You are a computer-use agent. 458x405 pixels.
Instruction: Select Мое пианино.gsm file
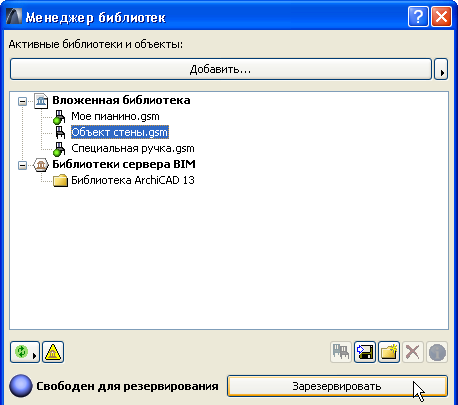tap(115, 116)
